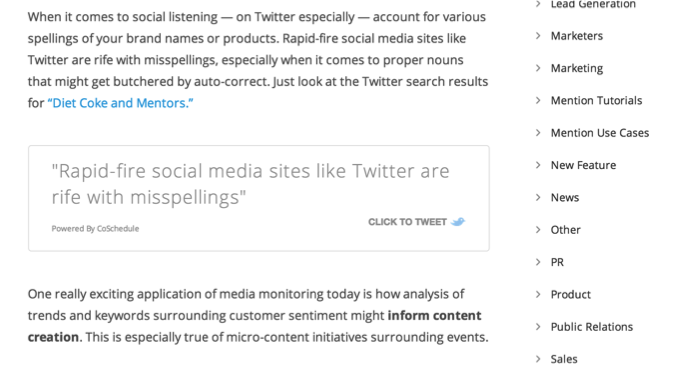Click the chevron beside News

pyautogui.click(x=538, y=197)
